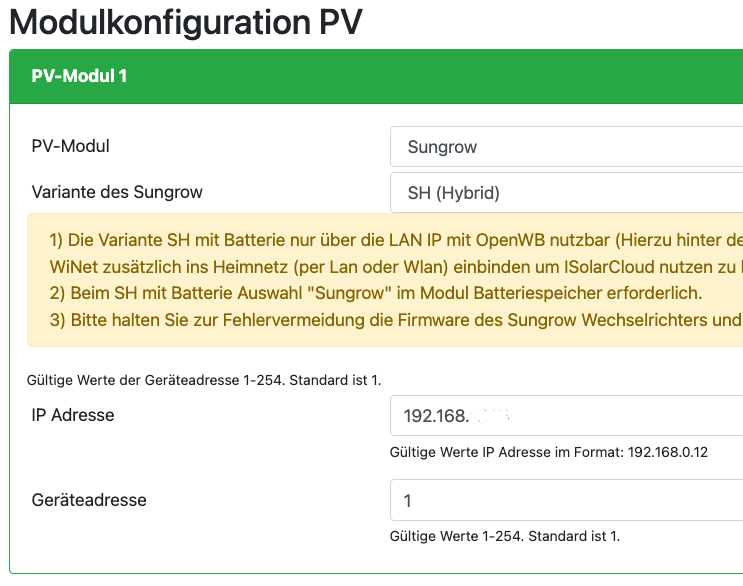
Task: Click the example address 192.168.0.12 in hint
Action: [x=667, y=452]
